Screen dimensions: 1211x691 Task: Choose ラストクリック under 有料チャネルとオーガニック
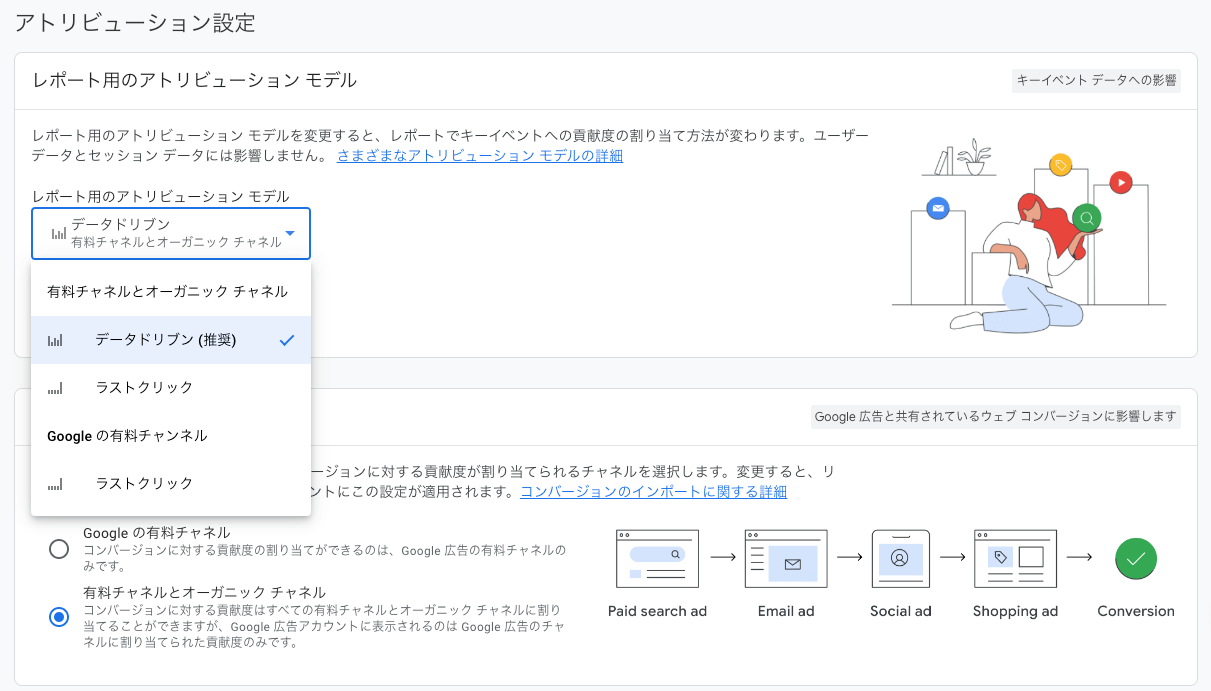[x=171, y=387]
